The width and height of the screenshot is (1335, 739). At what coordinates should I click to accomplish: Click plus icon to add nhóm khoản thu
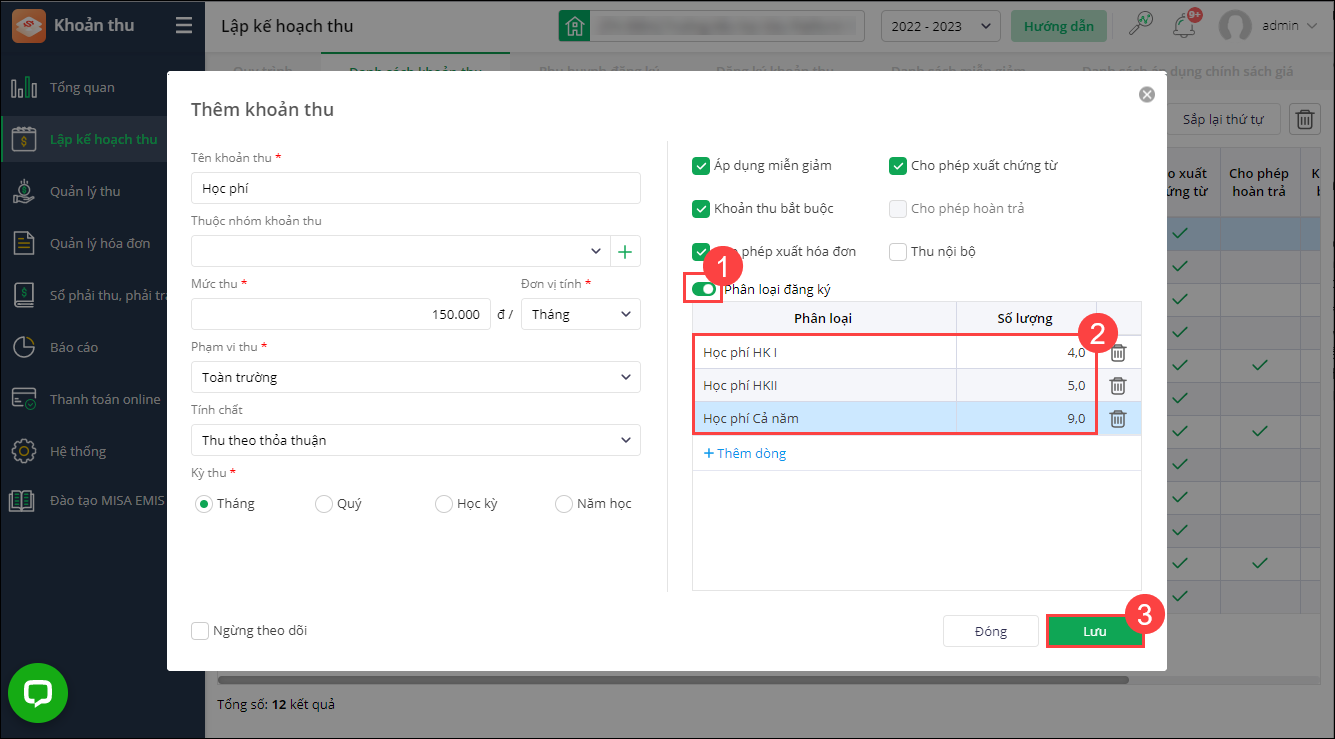tap(625, 252)
